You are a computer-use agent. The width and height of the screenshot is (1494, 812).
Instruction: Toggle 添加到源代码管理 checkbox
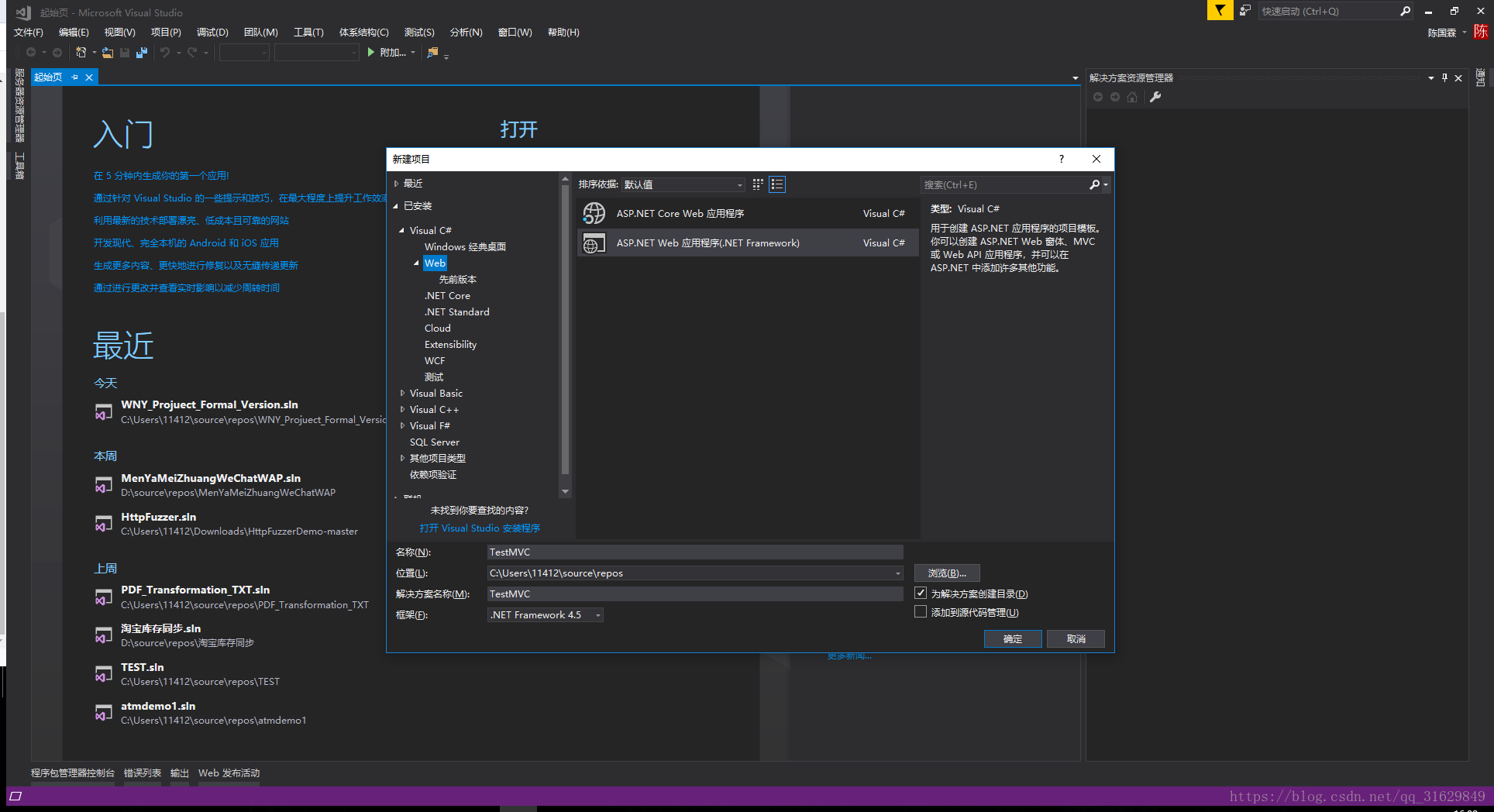pyautogui.click(x=921, y=611)
